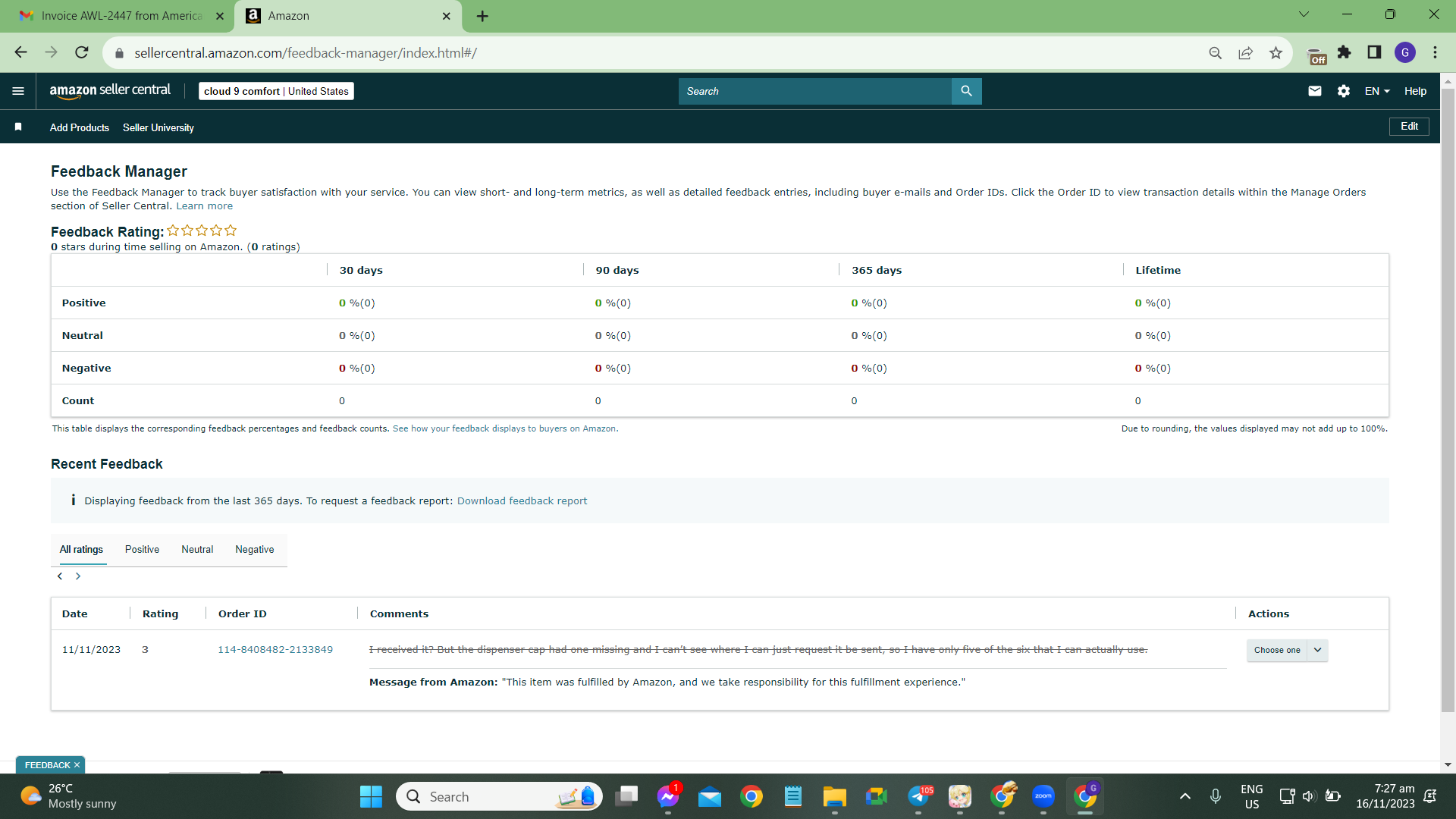
Task: Toggle the browser side panel icon
Action: pos(1374,52)
